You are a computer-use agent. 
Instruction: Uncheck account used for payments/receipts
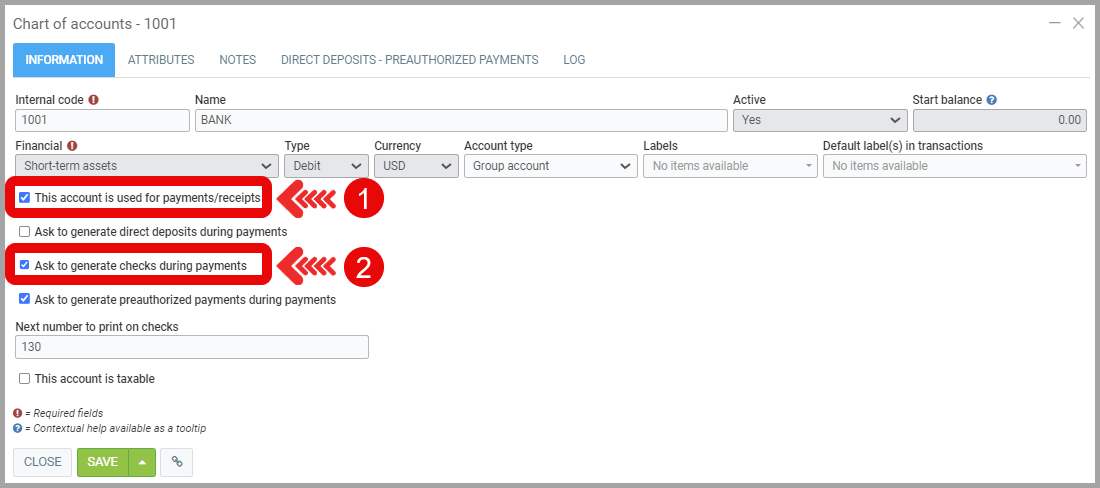pyautogui.click(x=25, y=198)
